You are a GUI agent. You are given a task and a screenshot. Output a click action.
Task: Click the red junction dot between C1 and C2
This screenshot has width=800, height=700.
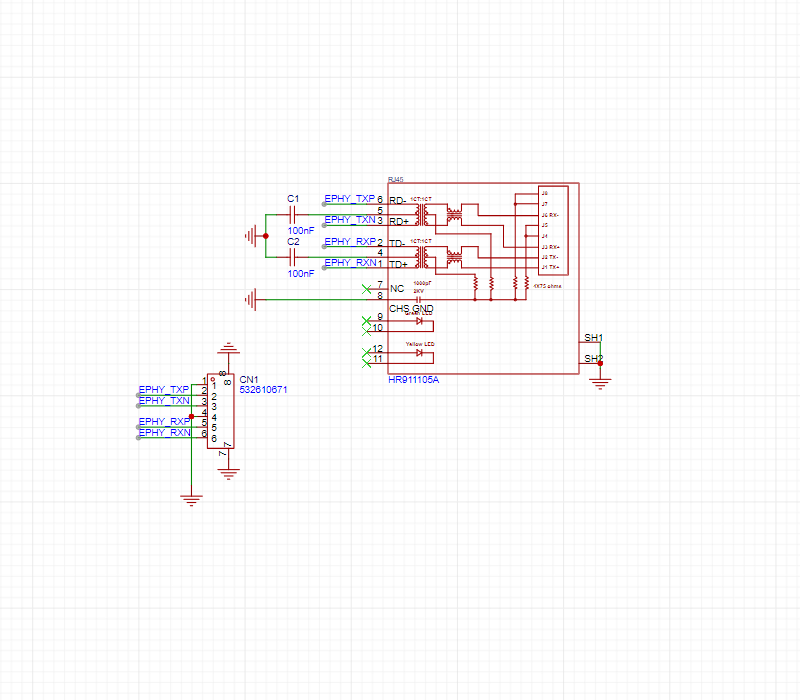(266, 236)
